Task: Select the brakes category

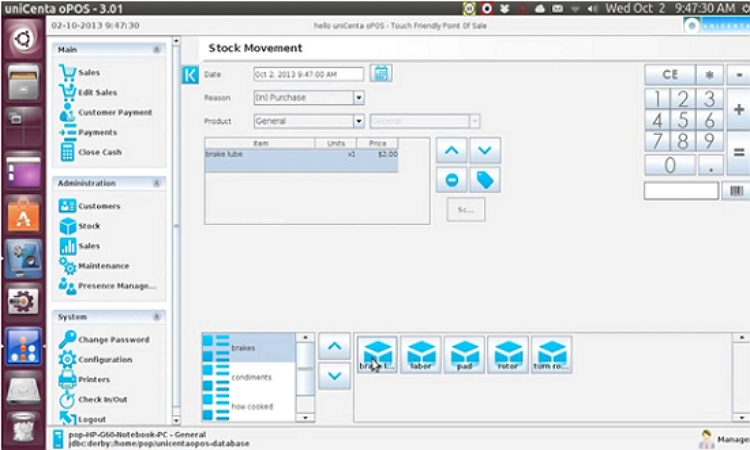Action: [x=249, y=348]
